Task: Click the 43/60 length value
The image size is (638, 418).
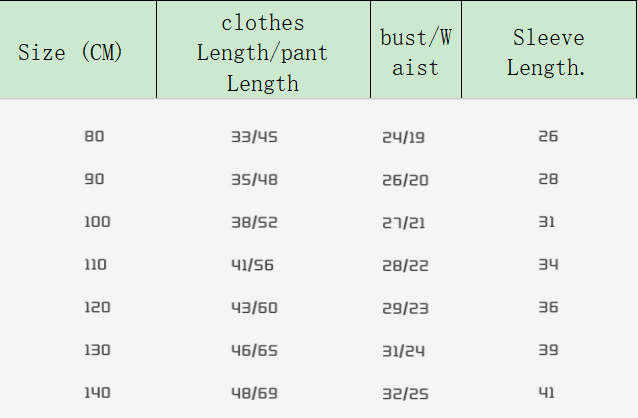Action: click(254, 307)
